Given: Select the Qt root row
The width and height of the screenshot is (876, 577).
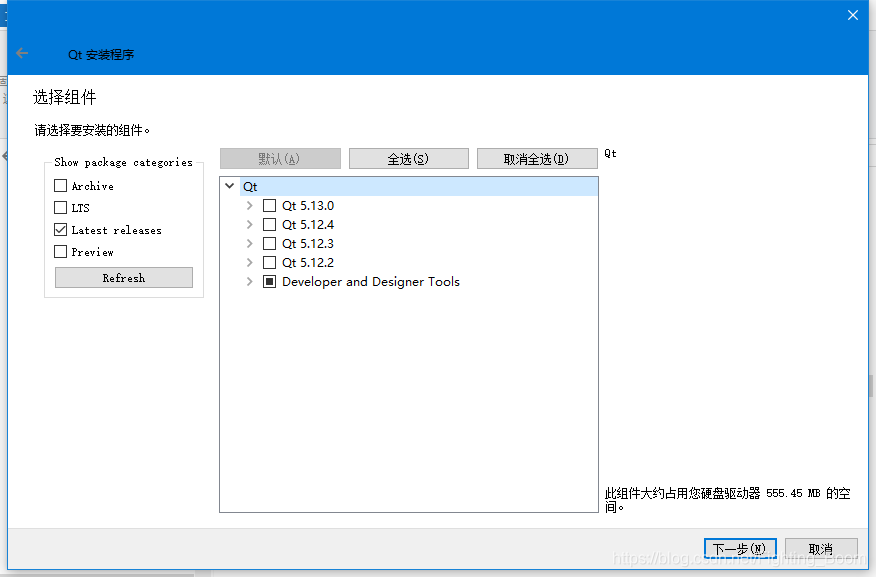Looking at the screenshot, I should coord(419,187).
